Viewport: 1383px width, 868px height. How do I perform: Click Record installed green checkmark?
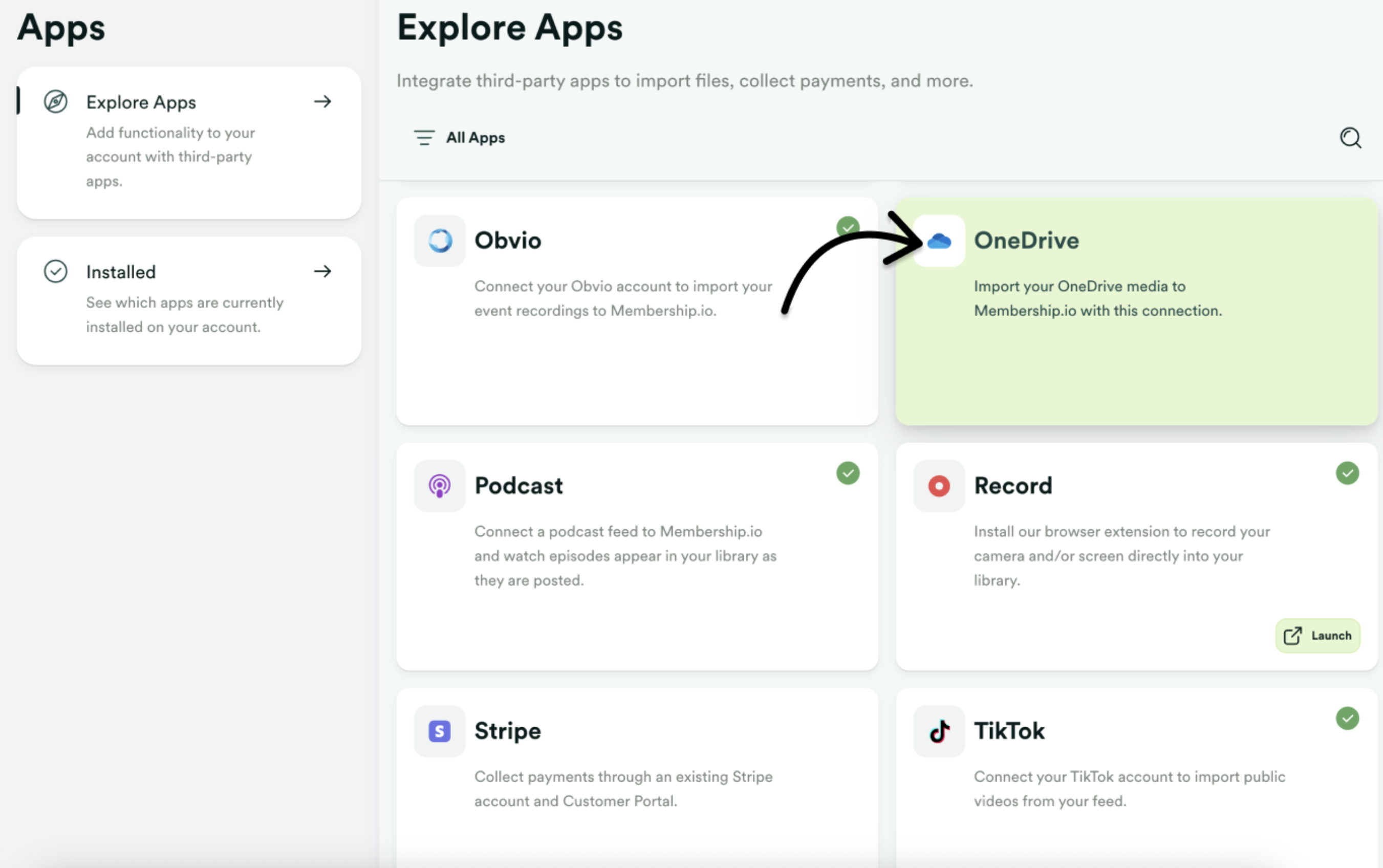pos(1347,473)
